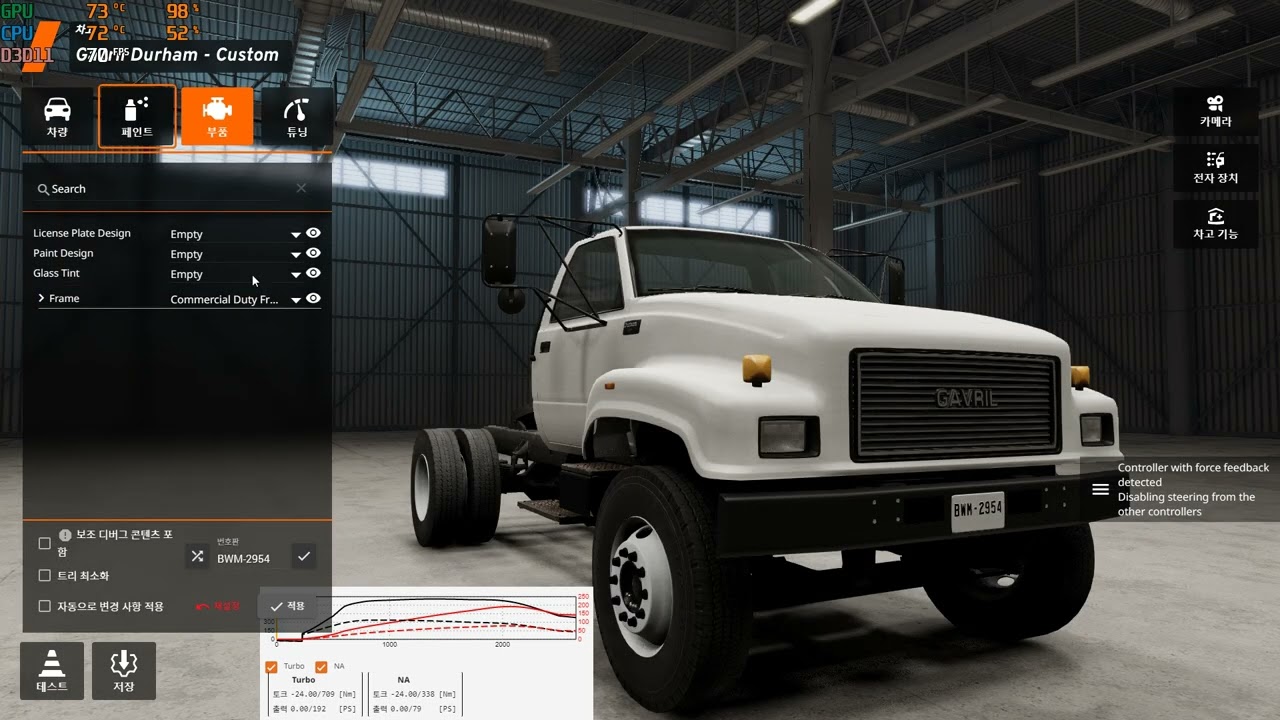Viewport: 1280px width, 720px height.
Task: Uncheck the Turbo graph checkbox
Action: click(x=271, y=667)
